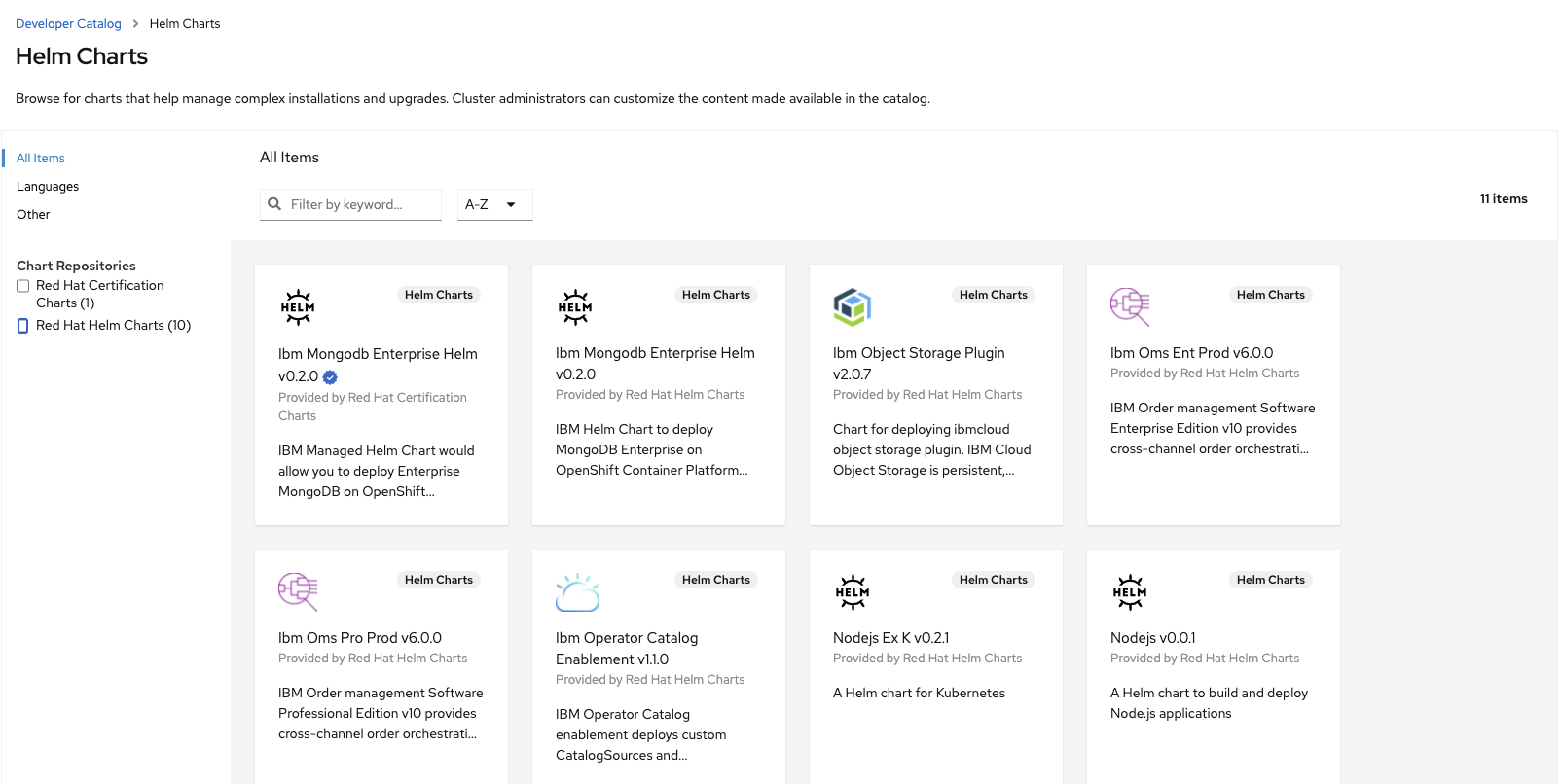Click the Ibm Oms Pro Prod icon
This screenshot has height=784, width=1561.
tap(298, 591)
